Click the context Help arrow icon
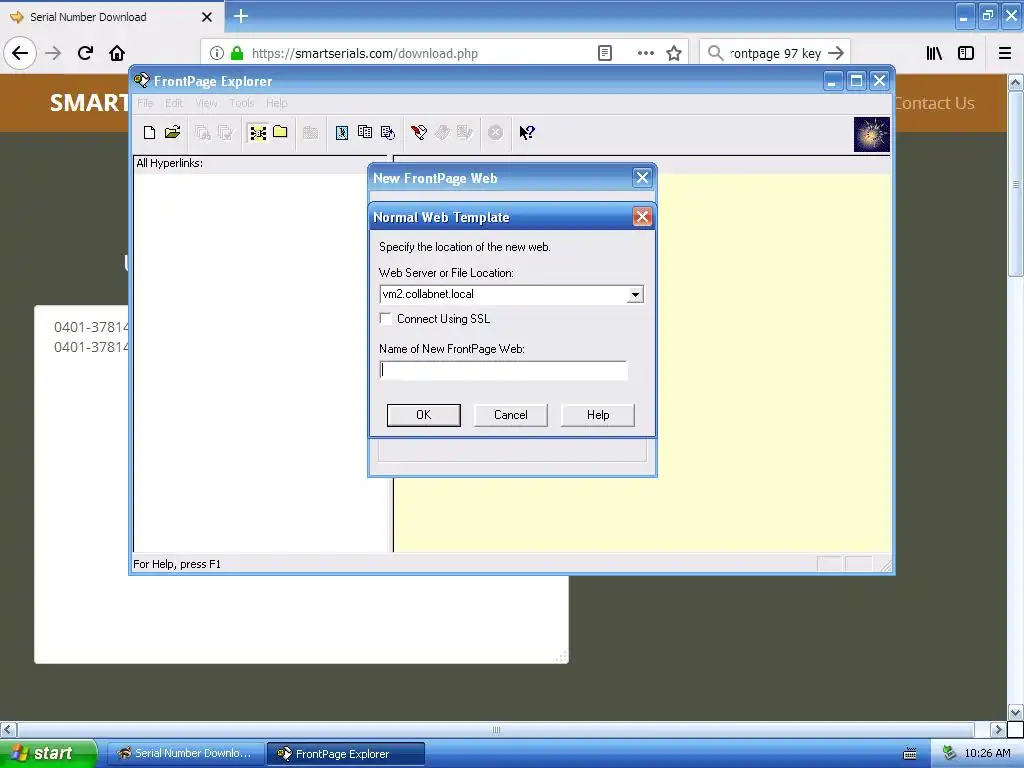 527,133
